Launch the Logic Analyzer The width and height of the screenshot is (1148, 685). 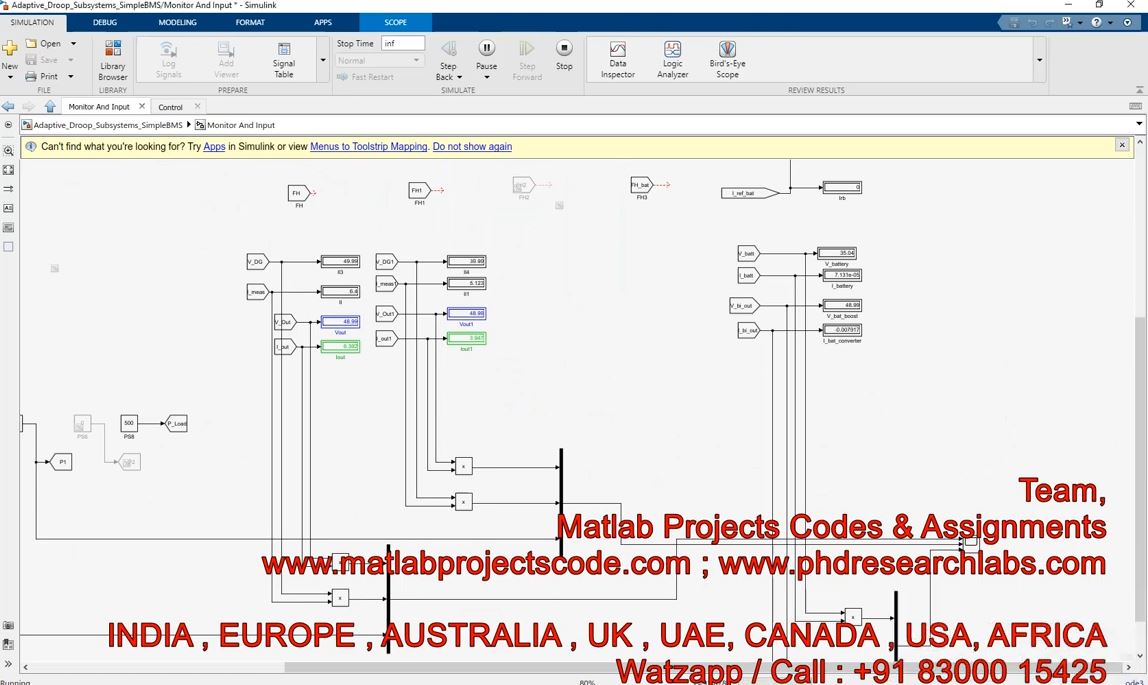pos(672,59)
